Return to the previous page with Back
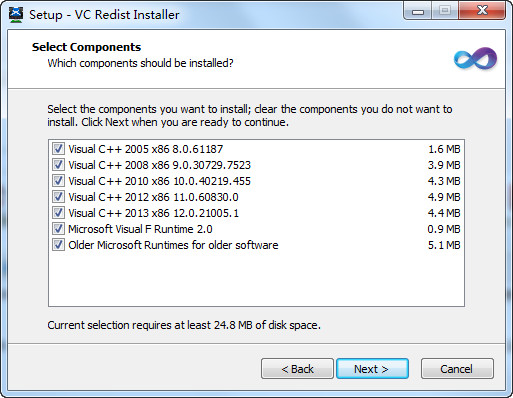This screenshot has height=398, width=513. (297, 369)
